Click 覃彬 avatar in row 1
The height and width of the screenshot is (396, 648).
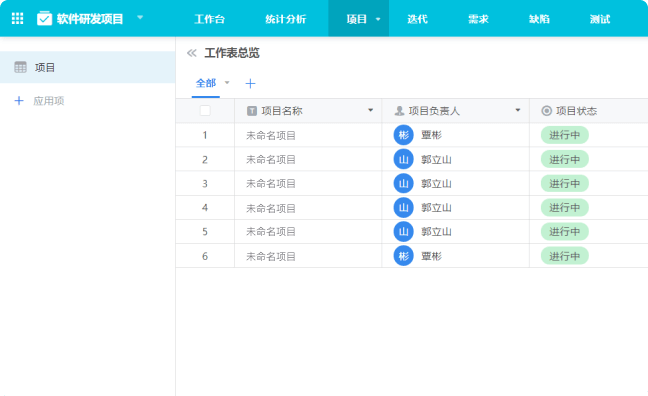click(403, 135)
